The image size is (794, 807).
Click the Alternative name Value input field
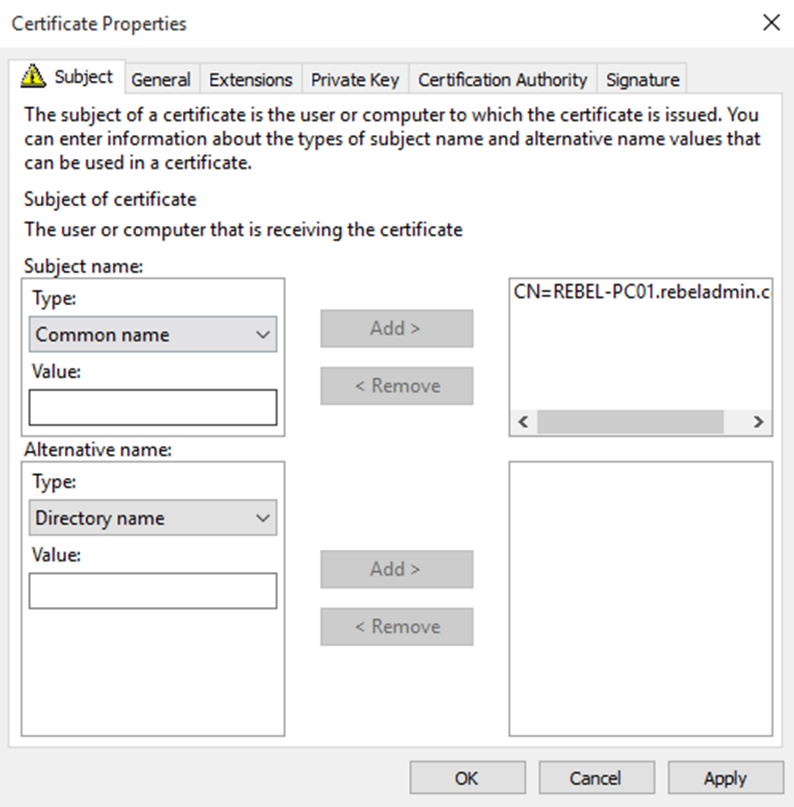pyautogui.click(x=153, y=591)
